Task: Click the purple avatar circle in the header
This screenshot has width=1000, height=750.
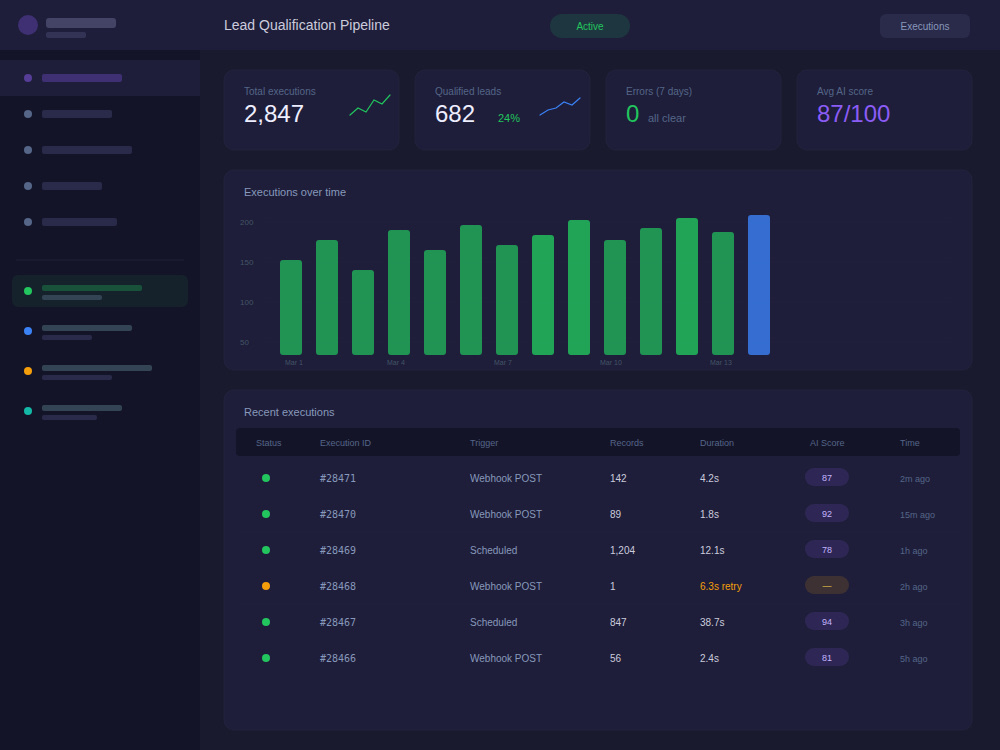Action: click(x=28, y=25)
